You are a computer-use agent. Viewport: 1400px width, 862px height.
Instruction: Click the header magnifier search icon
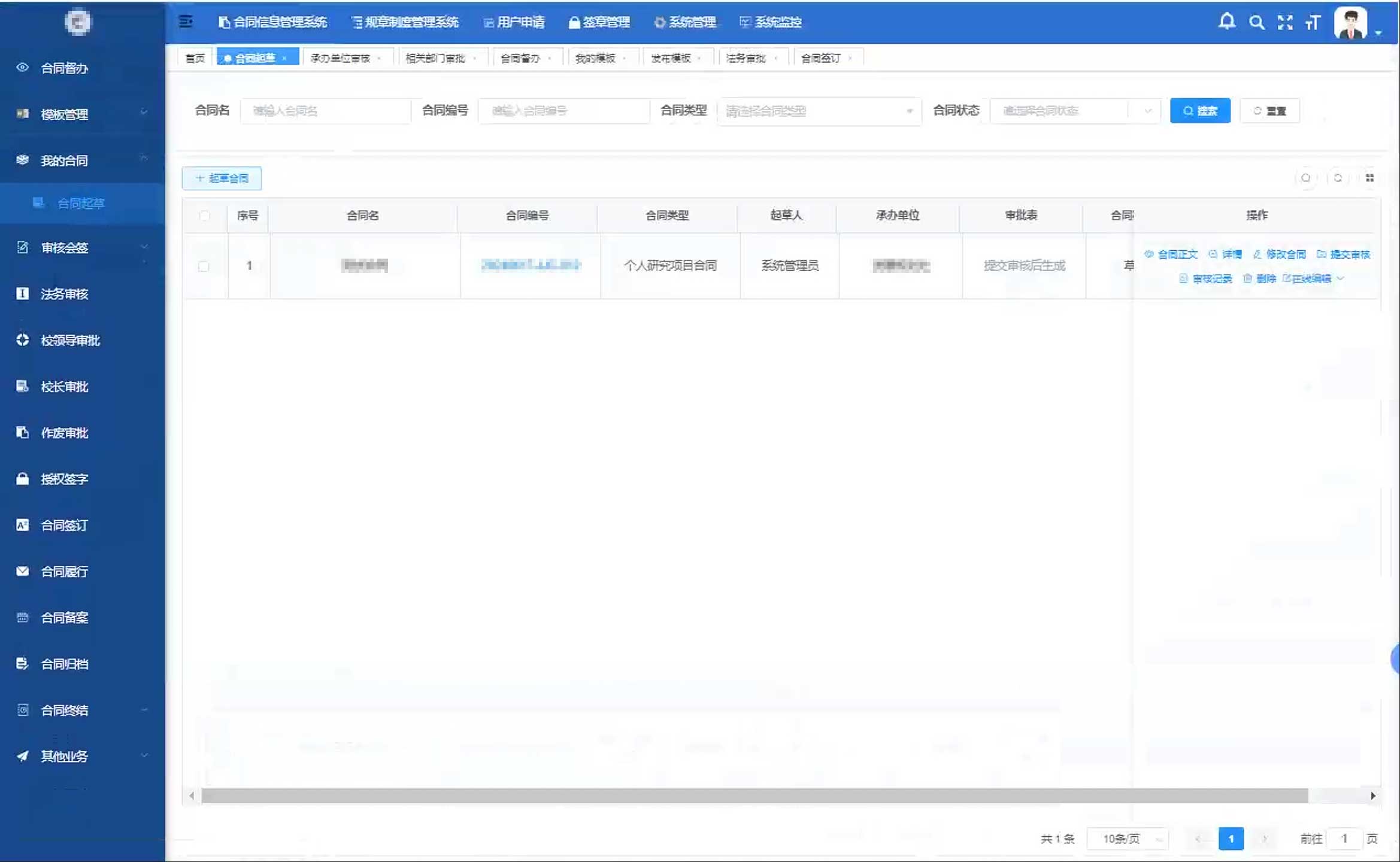click(1256, 23)
